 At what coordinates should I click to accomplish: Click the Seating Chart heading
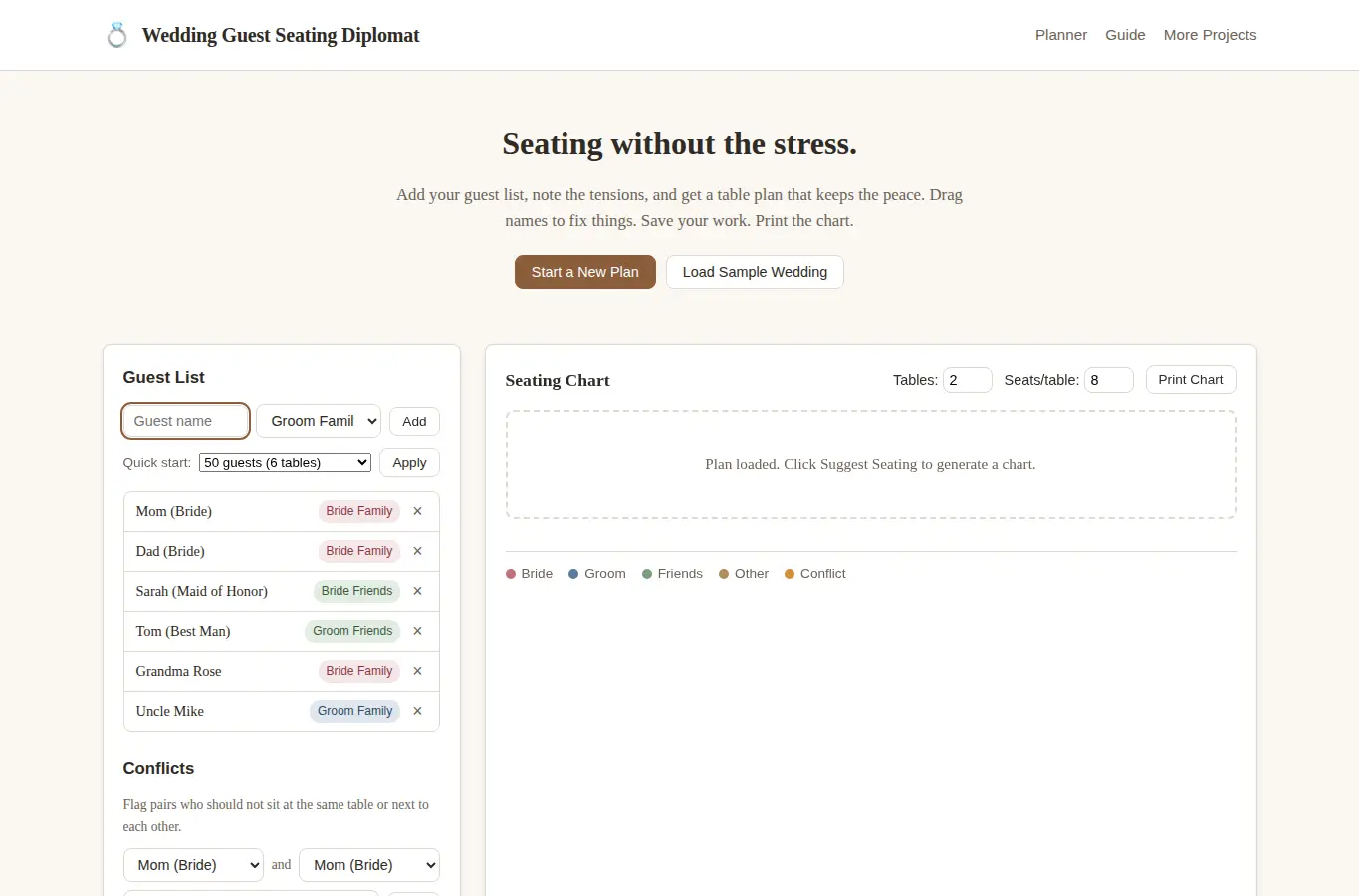pos(558,380)
